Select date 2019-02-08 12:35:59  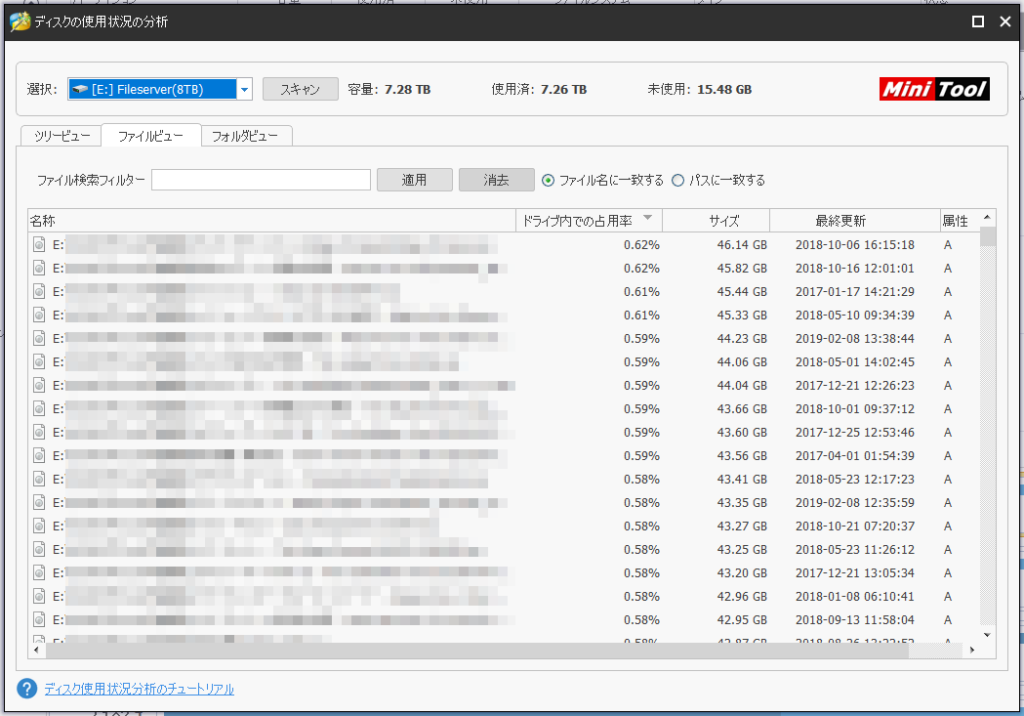[x=855, y=503]
